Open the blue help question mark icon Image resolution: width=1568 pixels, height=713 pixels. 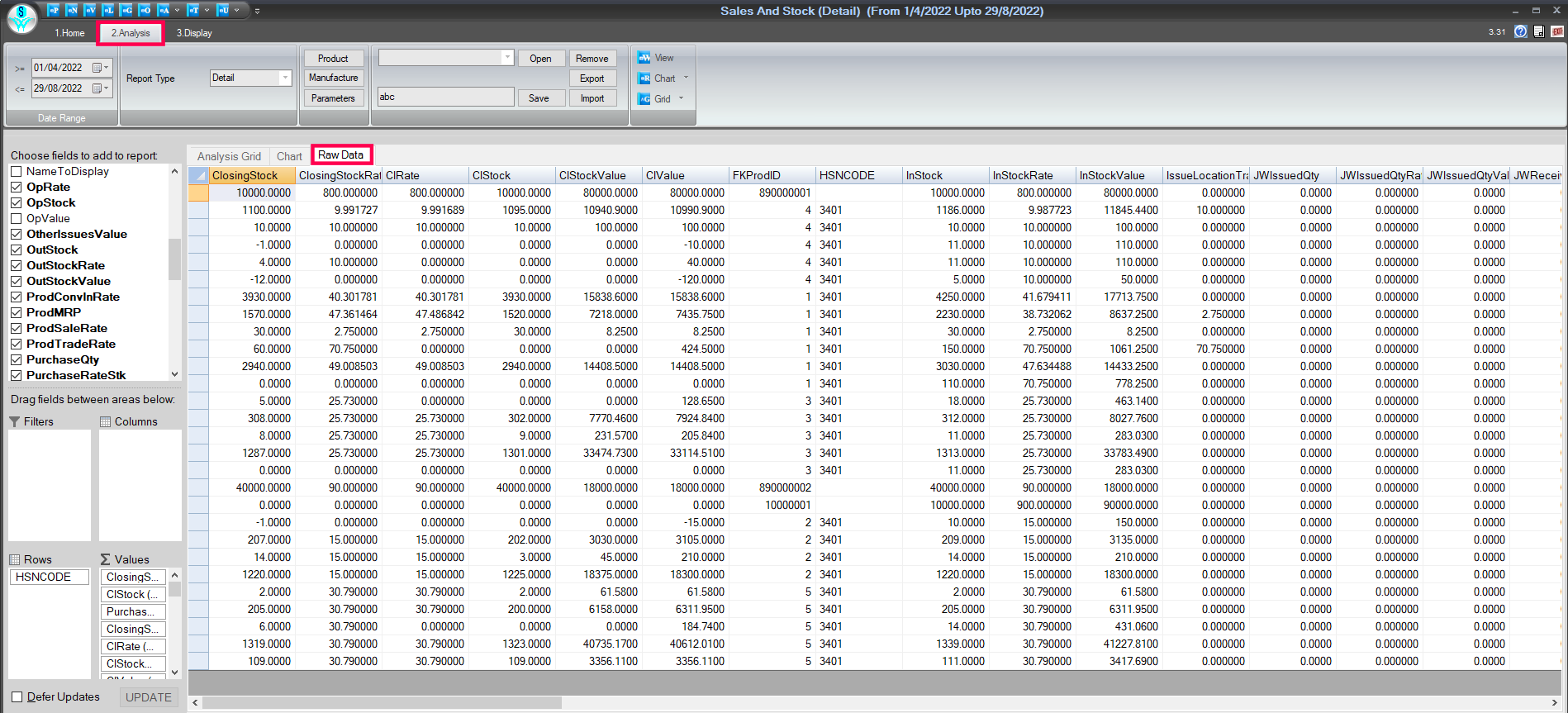click(1520, 31)
